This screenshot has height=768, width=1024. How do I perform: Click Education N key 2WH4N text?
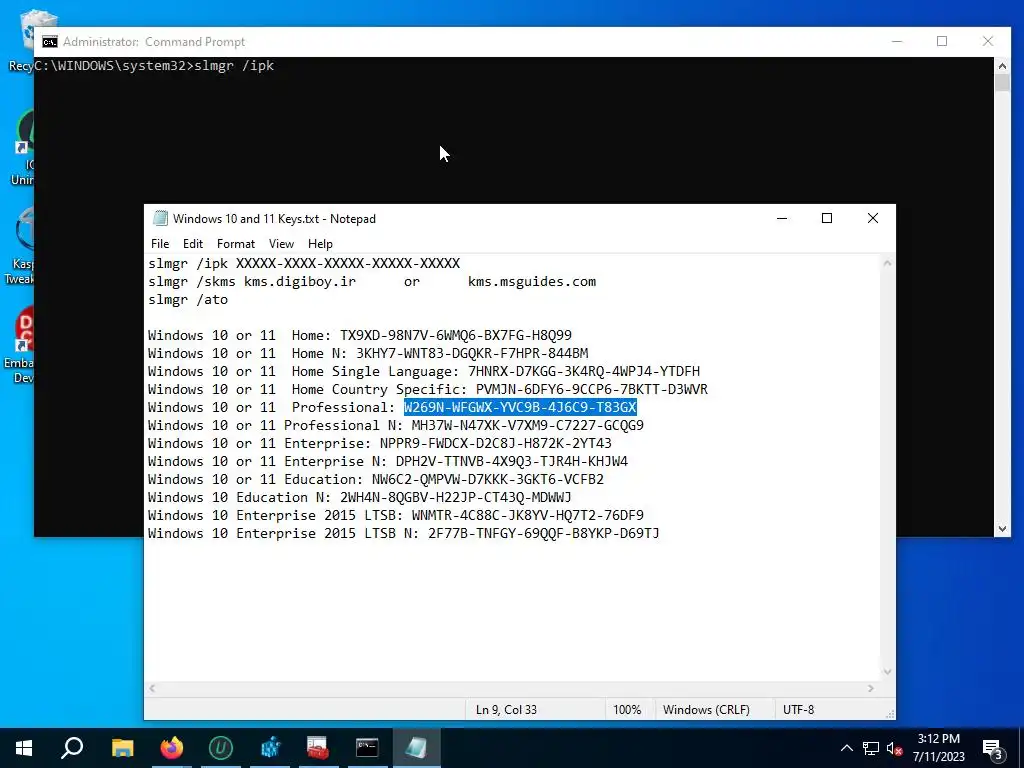pyautogui.click(x=455, y=497)
